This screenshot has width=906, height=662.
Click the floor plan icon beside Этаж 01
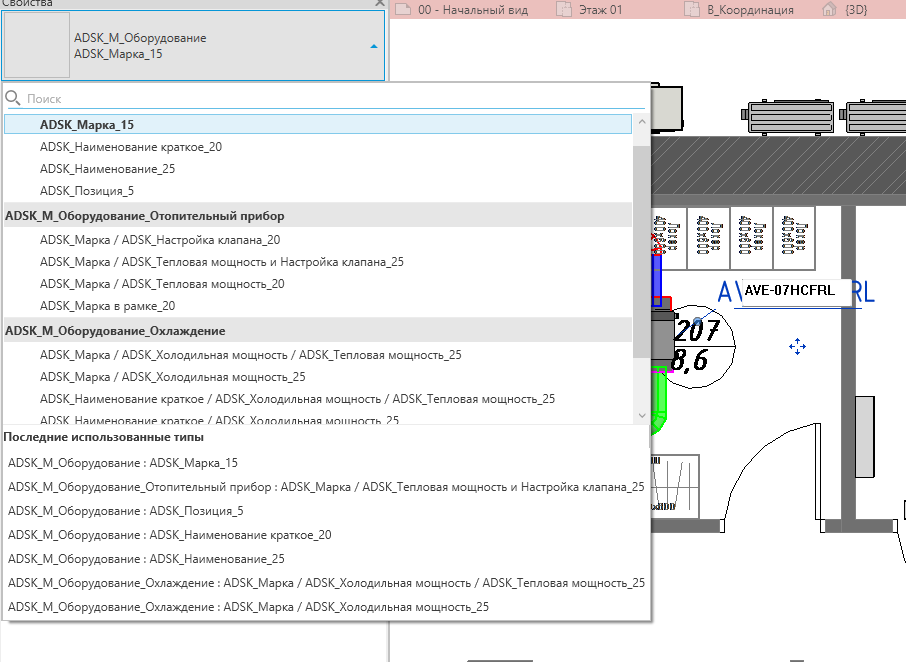pyautogui.click(x=564, y=10)
